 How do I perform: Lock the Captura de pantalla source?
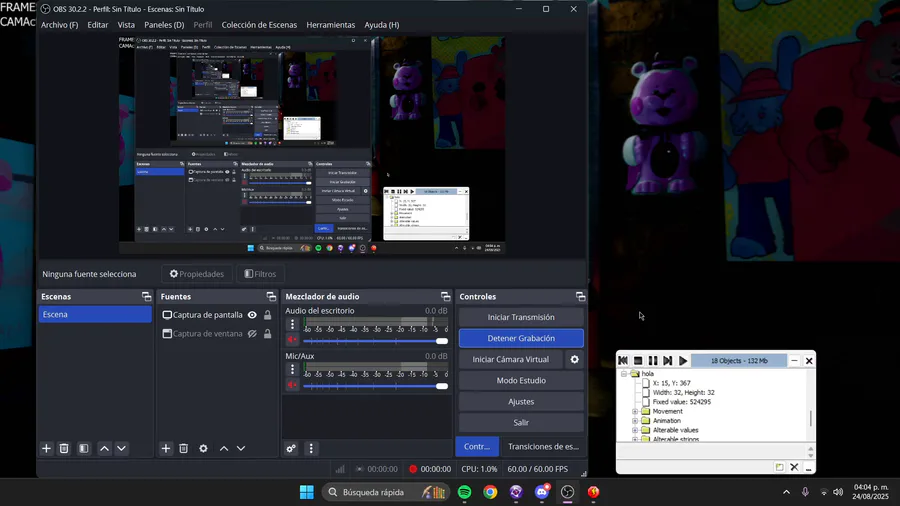point(267,315)
